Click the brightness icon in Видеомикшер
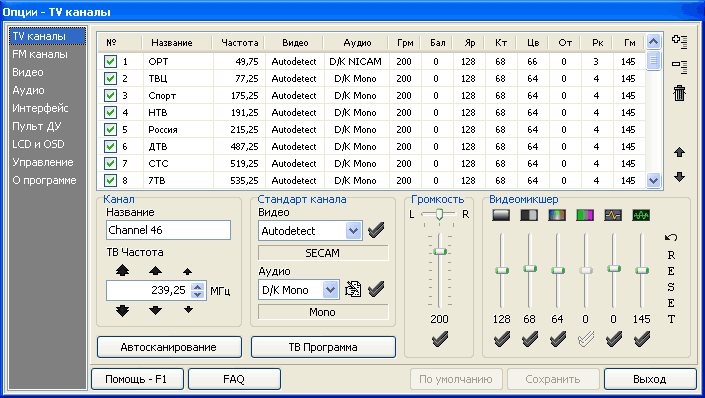 tap(501, 215)
